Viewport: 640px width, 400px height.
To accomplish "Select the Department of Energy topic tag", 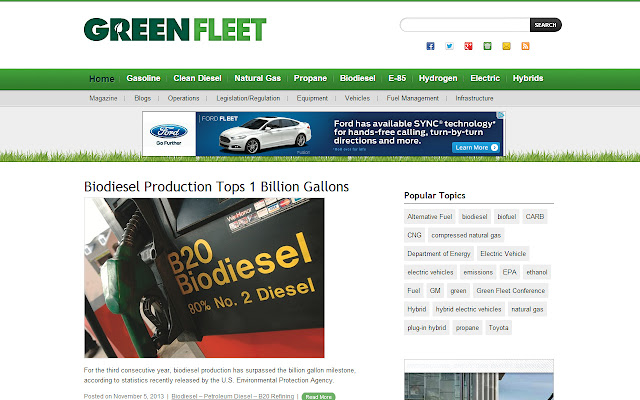I will pos(438,254).
